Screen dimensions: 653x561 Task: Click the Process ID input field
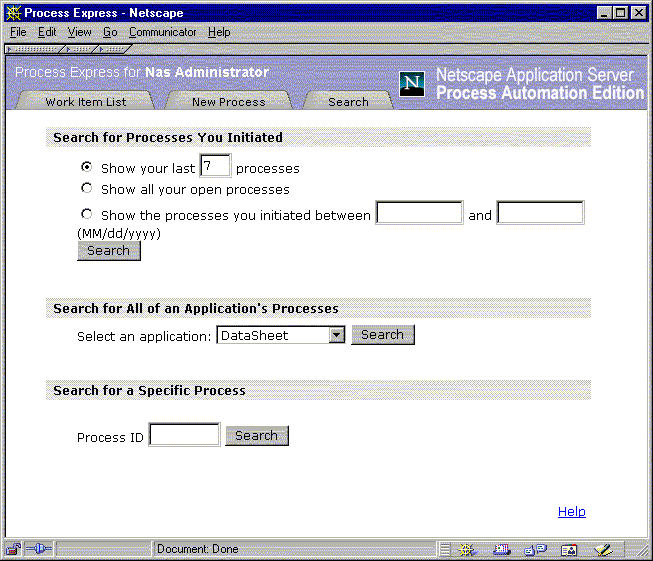184,435
